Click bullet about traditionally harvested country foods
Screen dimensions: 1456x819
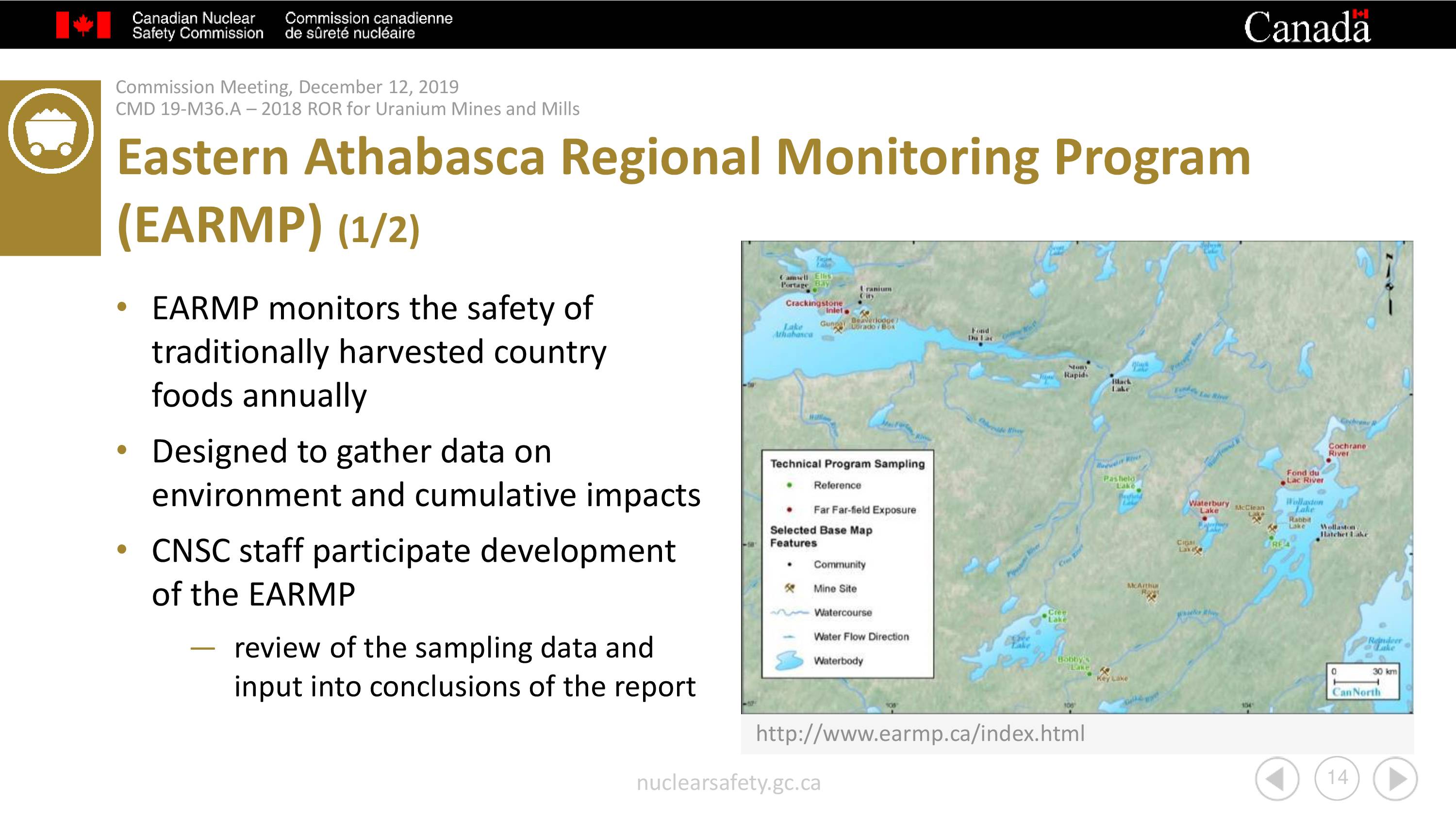point(379,351)
